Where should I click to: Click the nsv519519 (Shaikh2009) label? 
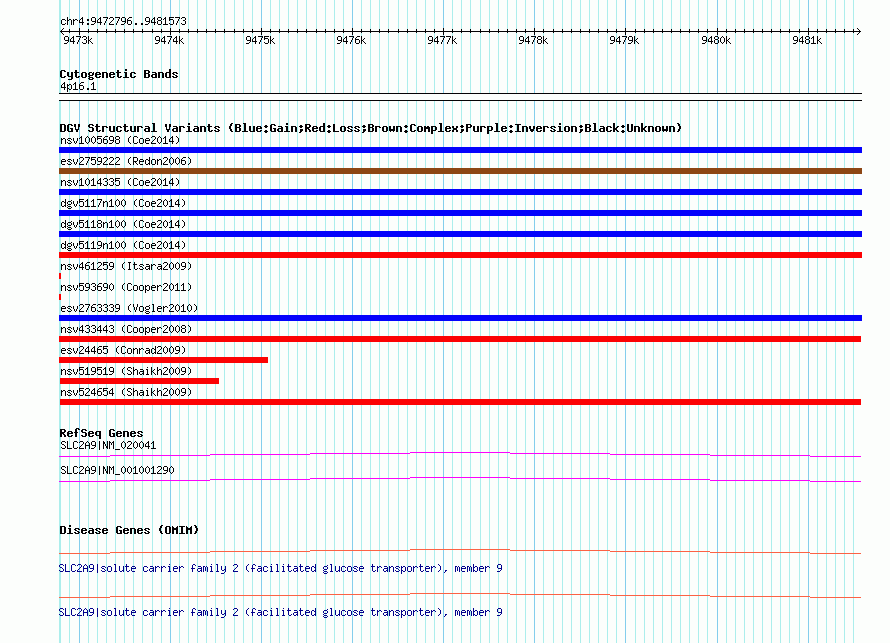(x=126, y=371)
